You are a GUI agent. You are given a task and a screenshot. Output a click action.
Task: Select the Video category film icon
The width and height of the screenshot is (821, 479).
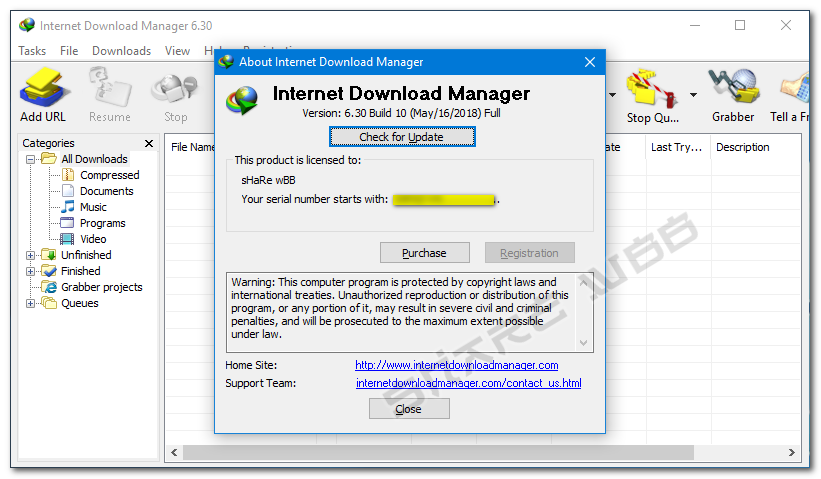click(67, 239)
